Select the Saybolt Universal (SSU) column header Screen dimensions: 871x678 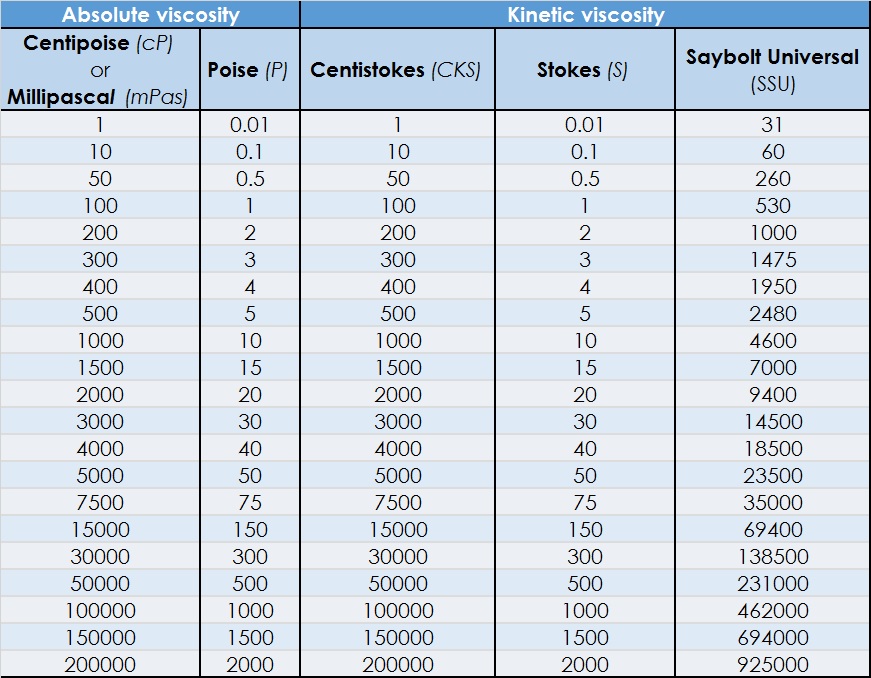click(x=773, y=69)
